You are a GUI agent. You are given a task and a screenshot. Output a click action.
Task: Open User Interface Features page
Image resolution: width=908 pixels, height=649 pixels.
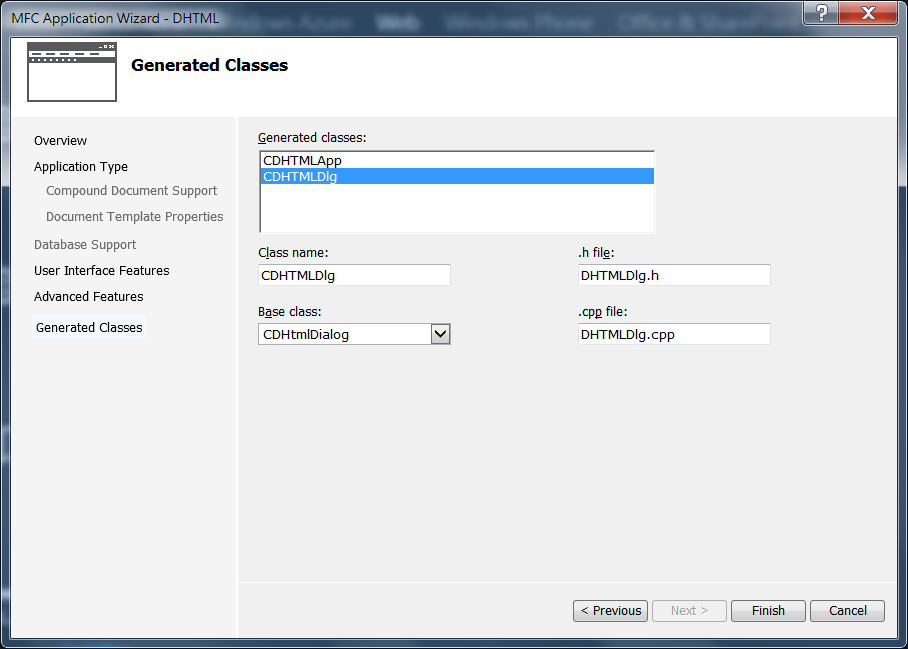click(101, 270)
